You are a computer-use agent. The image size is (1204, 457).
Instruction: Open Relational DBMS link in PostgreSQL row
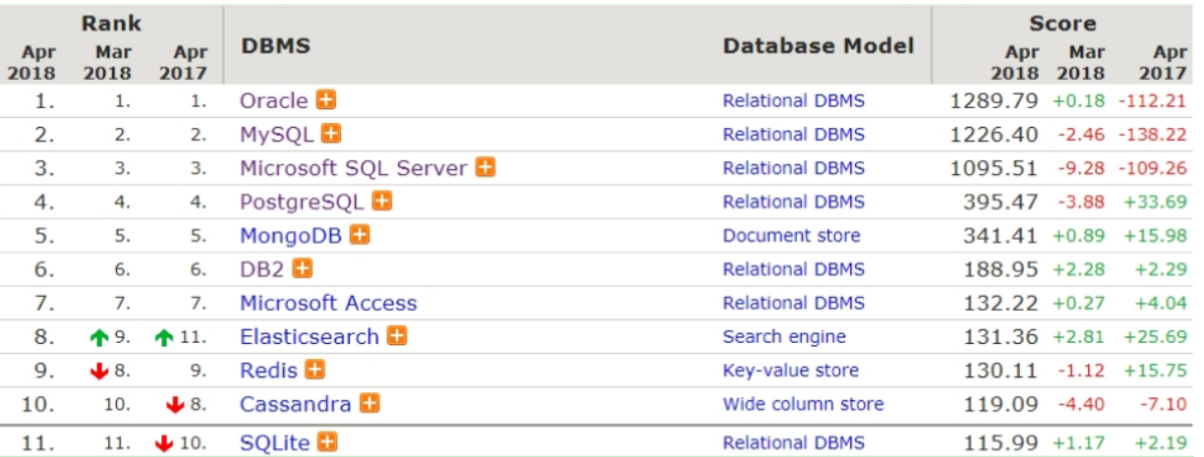794,202
